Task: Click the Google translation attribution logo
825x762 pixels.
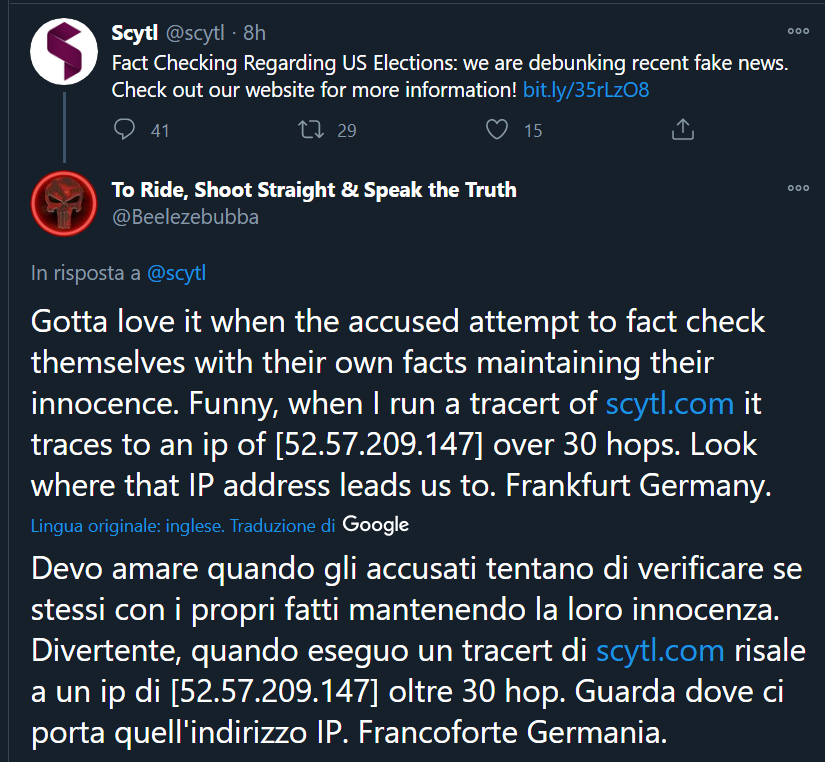Action: coord(375,524)
